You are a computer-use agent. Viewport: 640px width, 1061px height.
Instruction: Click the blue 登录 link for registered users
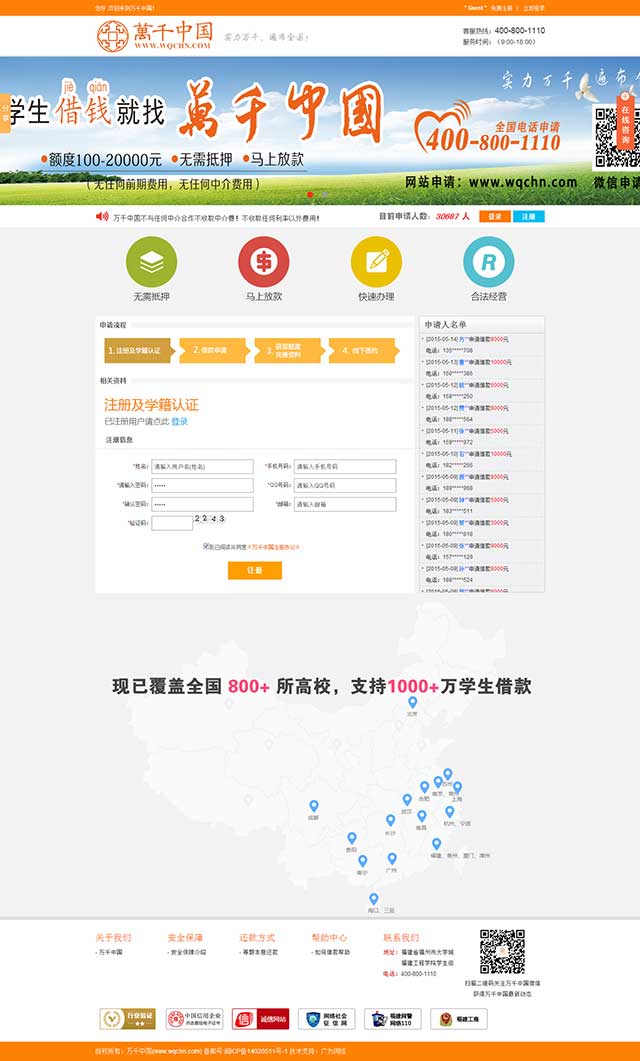(179, 422)
